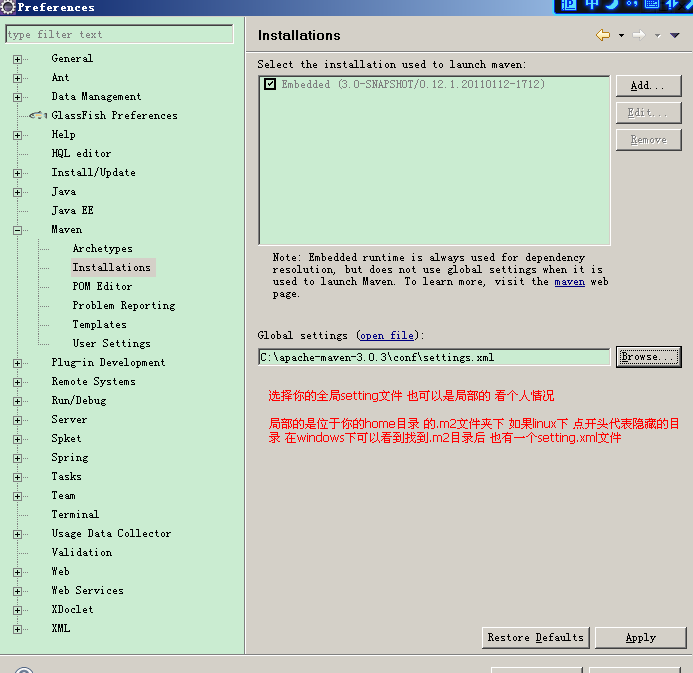The image size is (693, 673).
Task: Open the 'open file' global settings link
Action: click(x=387, y=336)
